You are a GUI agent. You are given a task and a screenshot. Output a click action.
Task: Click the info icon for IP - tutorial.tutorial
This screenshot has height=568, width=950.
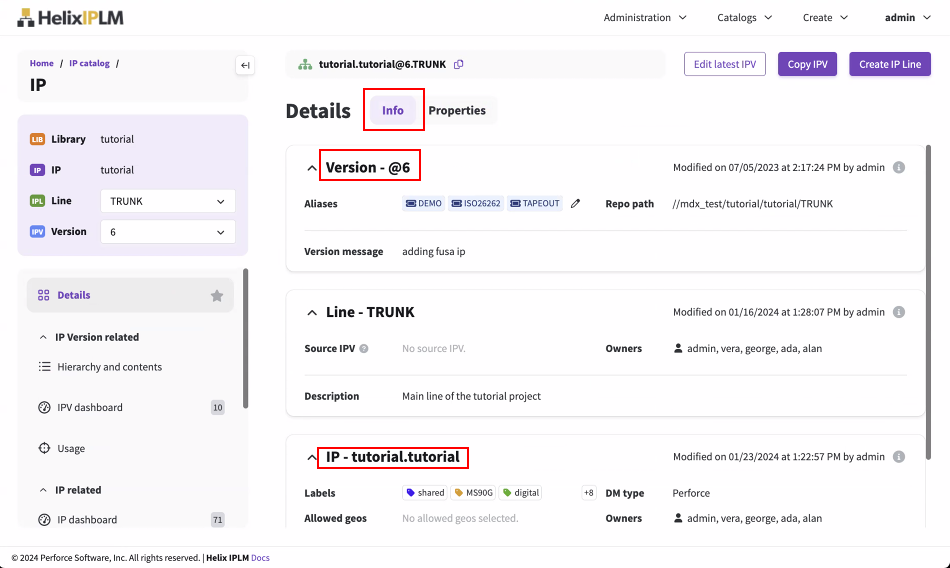[x=898, y=457]
